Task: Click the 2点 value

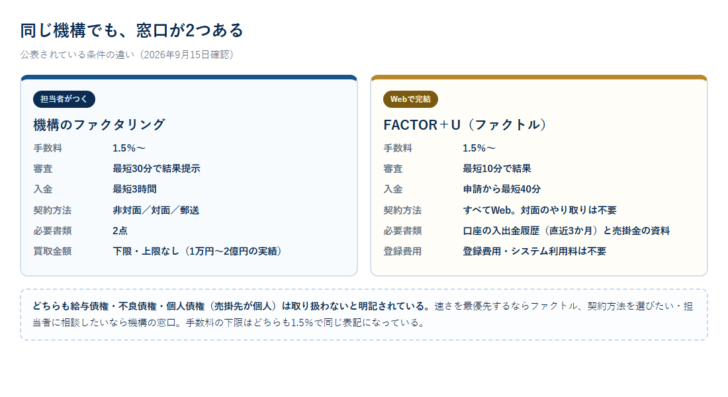Action: pos(120,231)
